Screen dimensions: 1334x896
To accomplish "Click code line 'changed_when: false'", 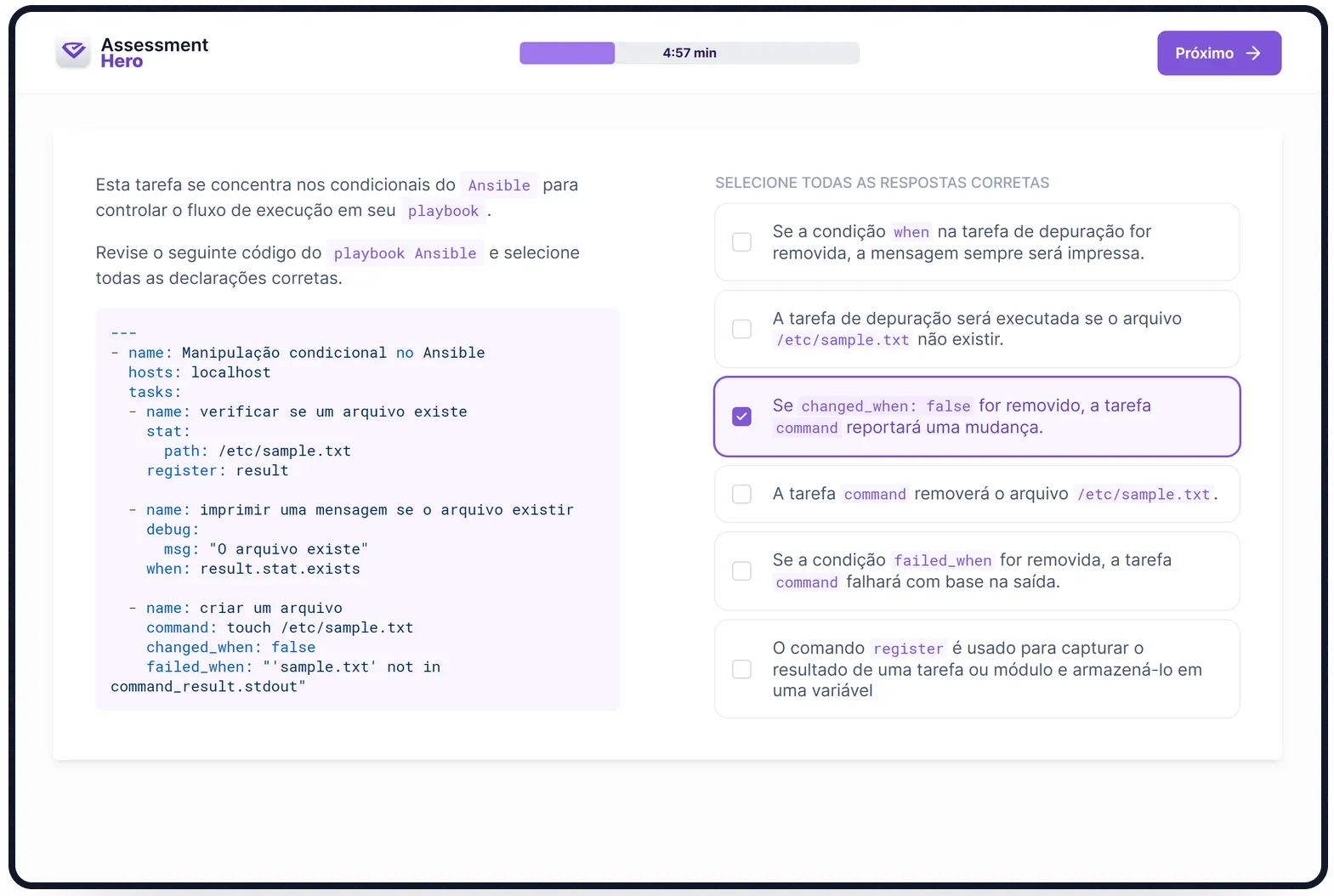I will (x=230, y=647).
